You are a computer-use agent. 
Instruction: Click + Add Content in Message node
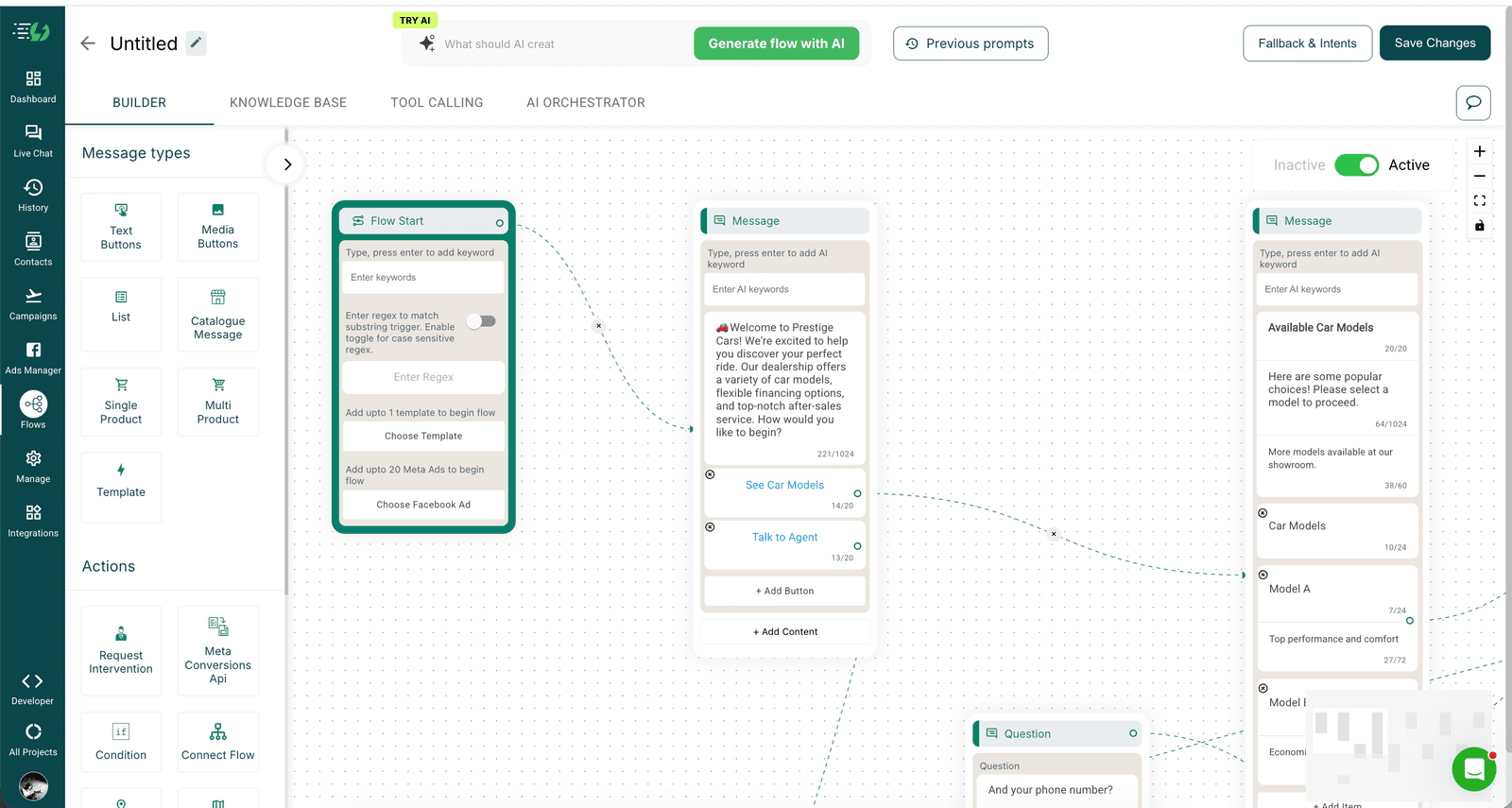[x=785, y=631]
